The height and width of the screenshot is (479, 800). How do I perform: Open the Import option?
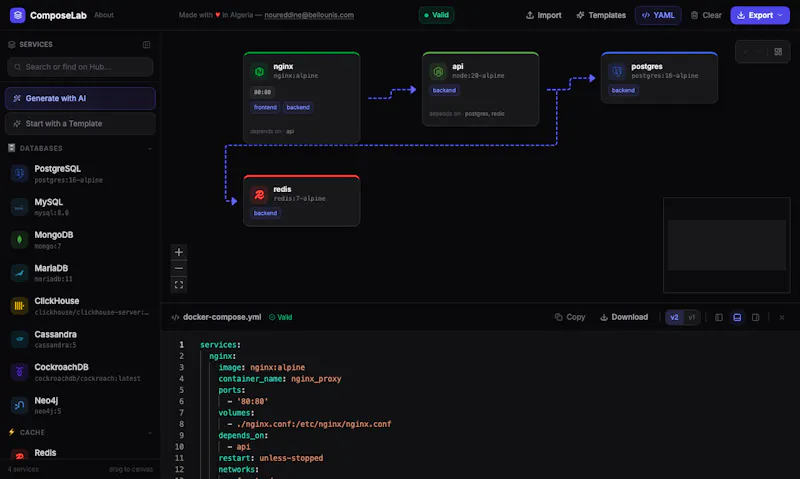coord(544,15)
